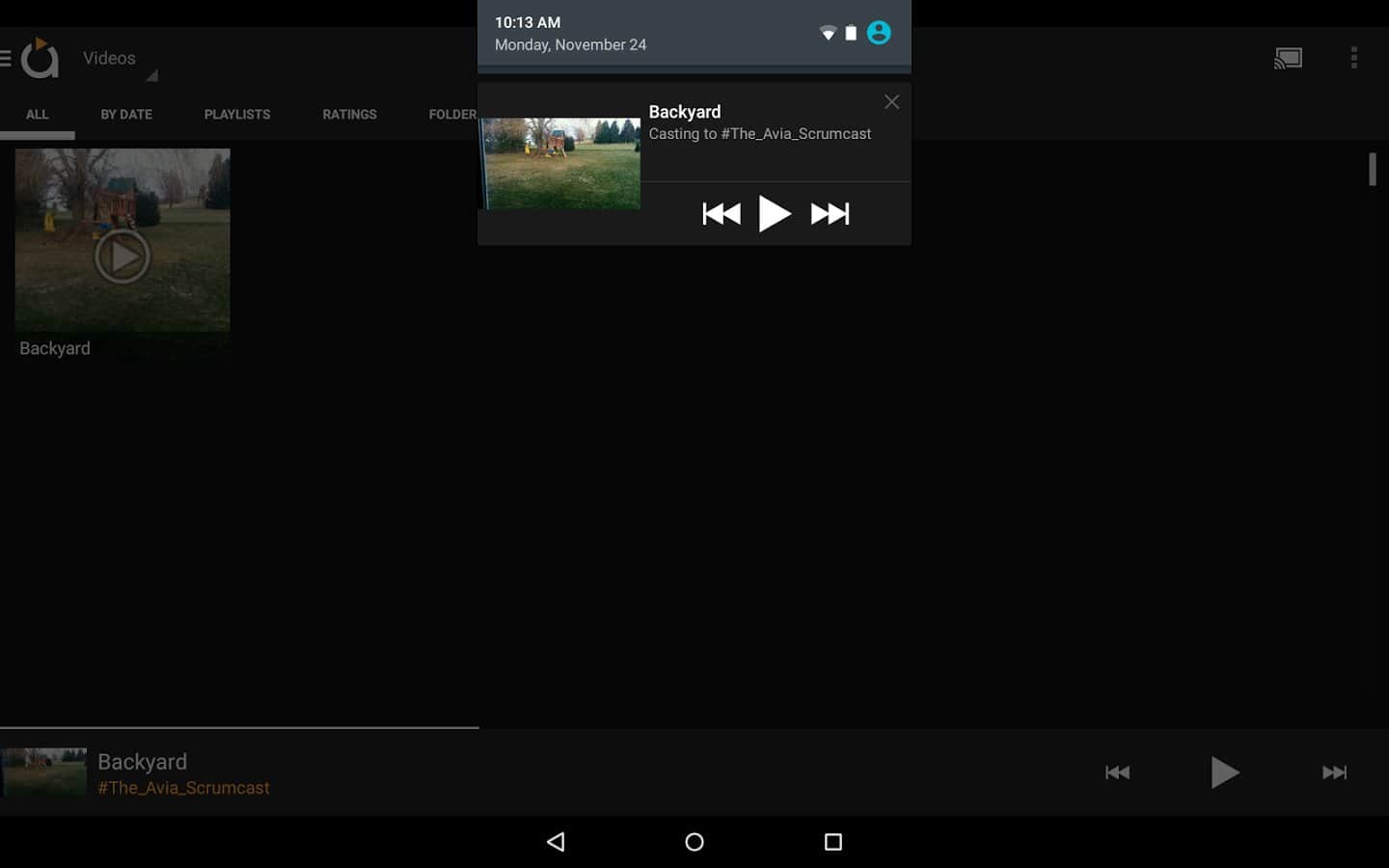Skip to previous in the notification

coord(721,213)
